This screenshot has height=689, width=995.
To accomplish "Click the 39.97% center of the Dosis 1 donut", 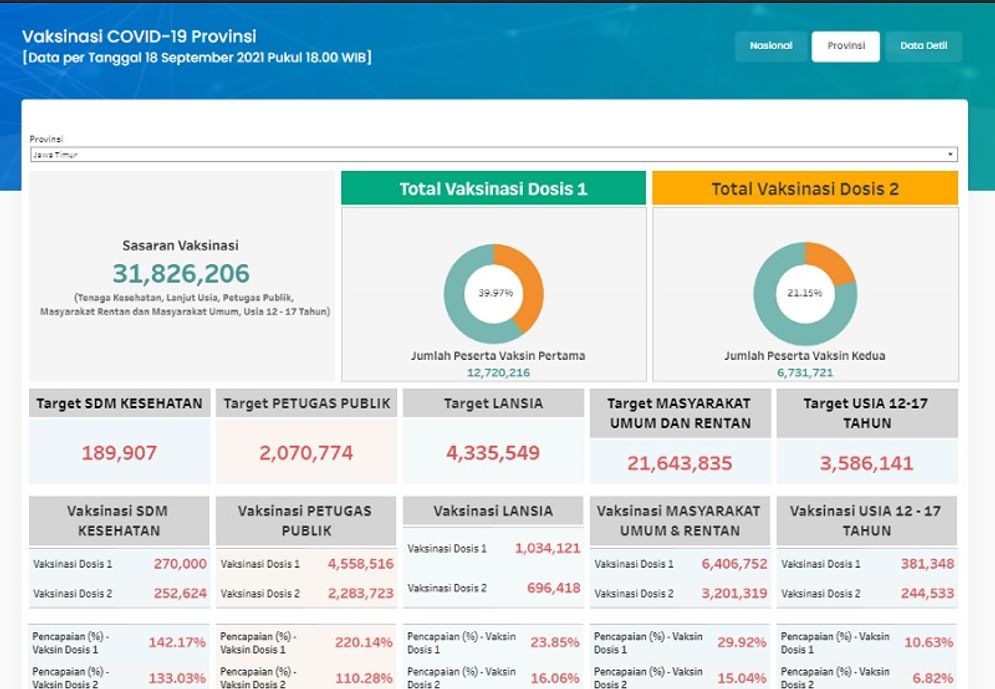I will [494, 293].
